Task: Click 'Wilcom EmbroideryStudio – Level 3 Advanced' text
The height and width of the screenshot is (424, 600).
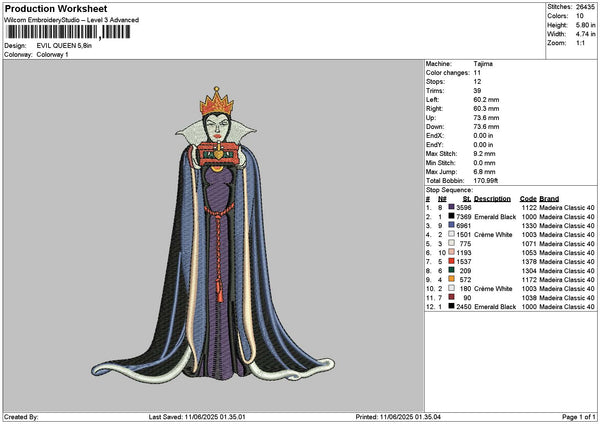Action: coord(72,20)
